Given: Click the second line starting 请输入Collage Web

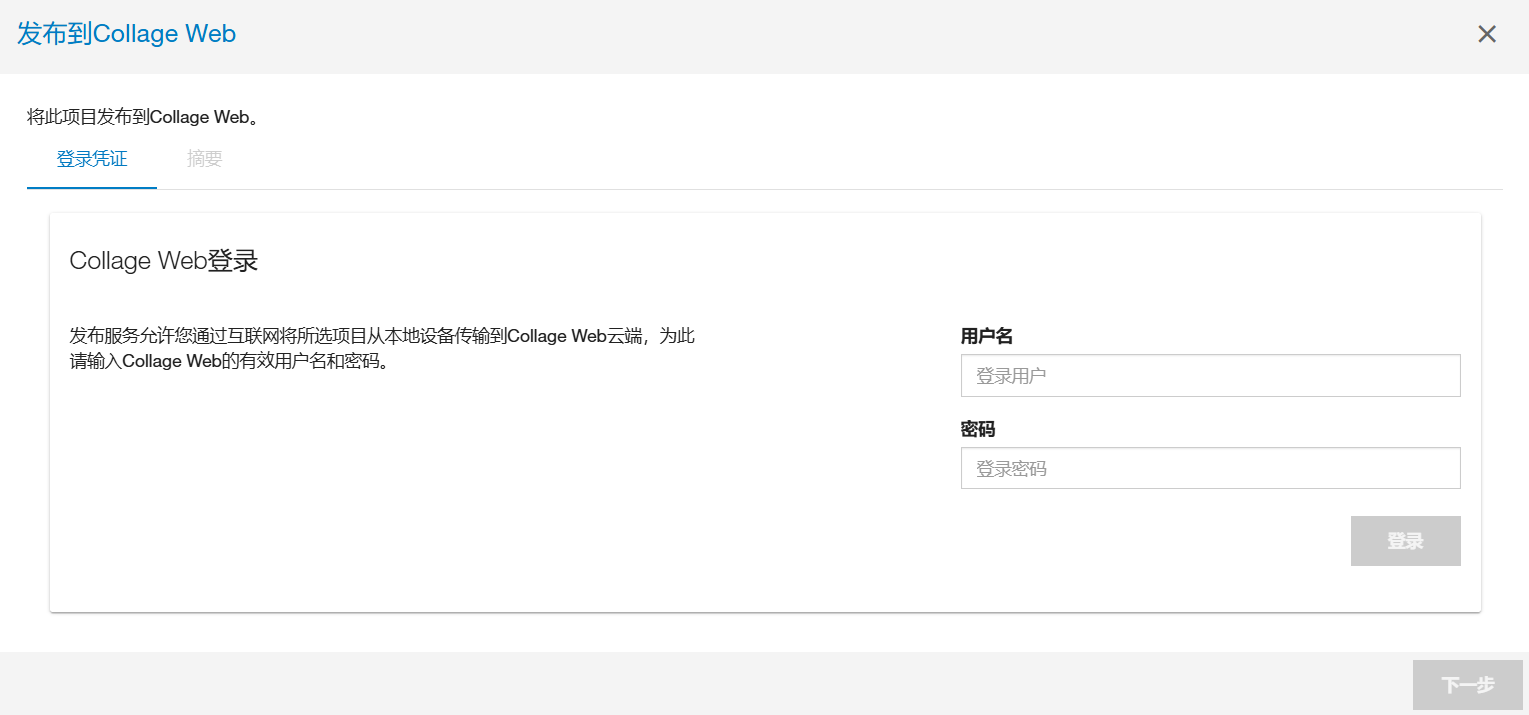Looking at the screenshot, I should click(228, 361).
